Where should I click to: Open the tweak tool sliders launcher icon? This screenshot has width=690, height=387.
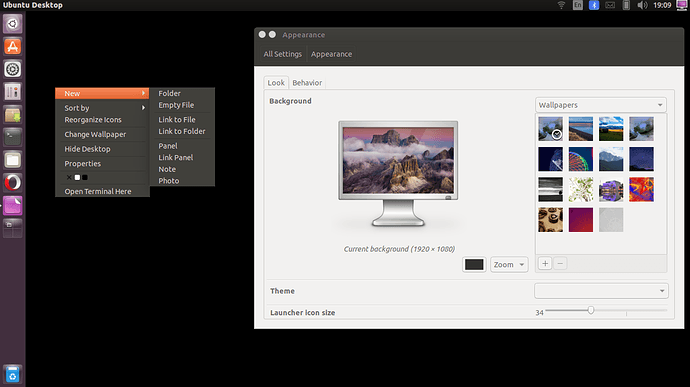[x=12, y=92]
